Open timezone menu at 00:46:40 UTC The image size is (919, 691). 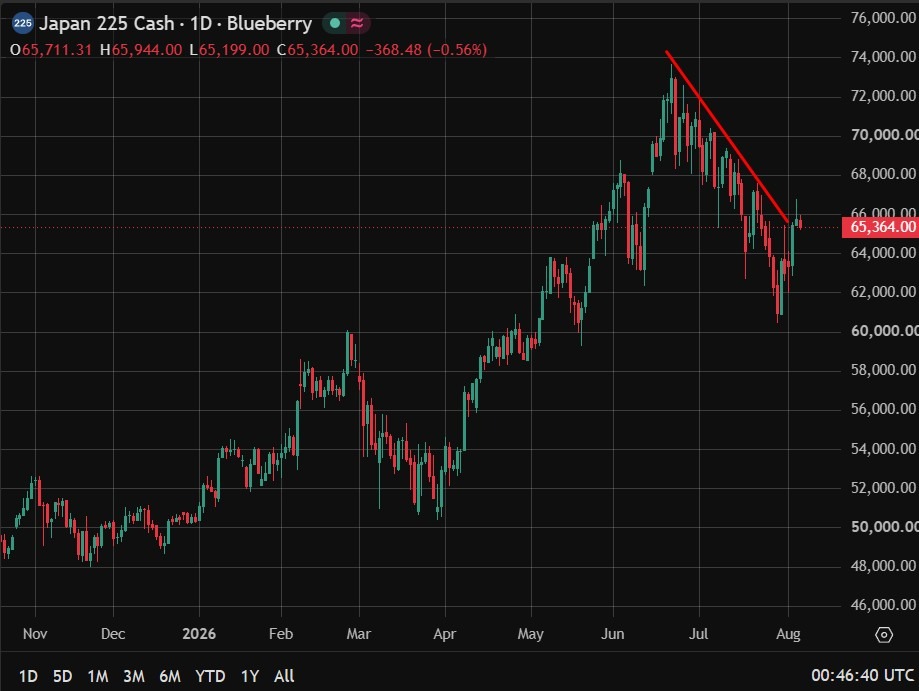[x=863, y=676]
